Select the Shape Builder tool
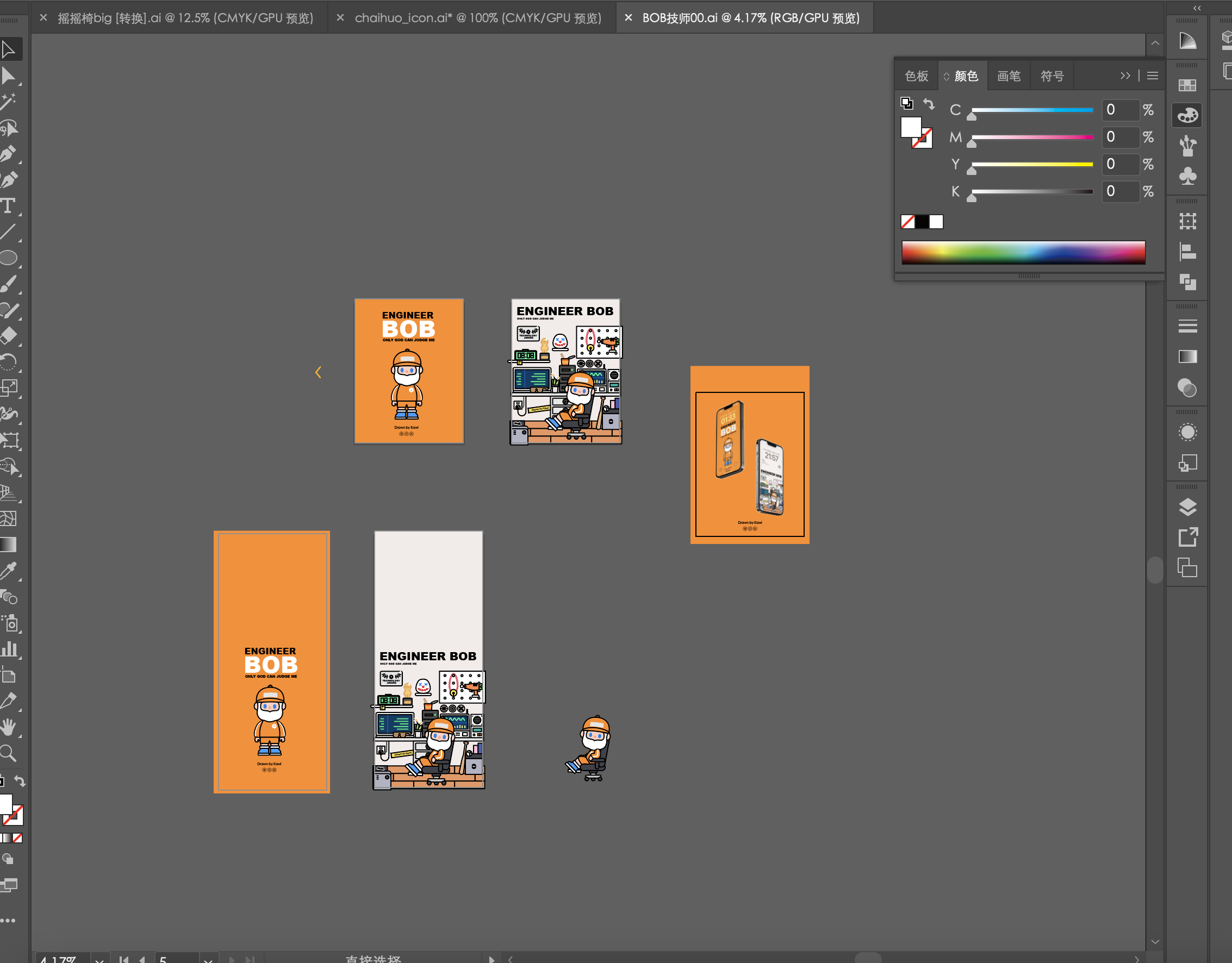The image size is (1232, 963). [x=9, y=466]
